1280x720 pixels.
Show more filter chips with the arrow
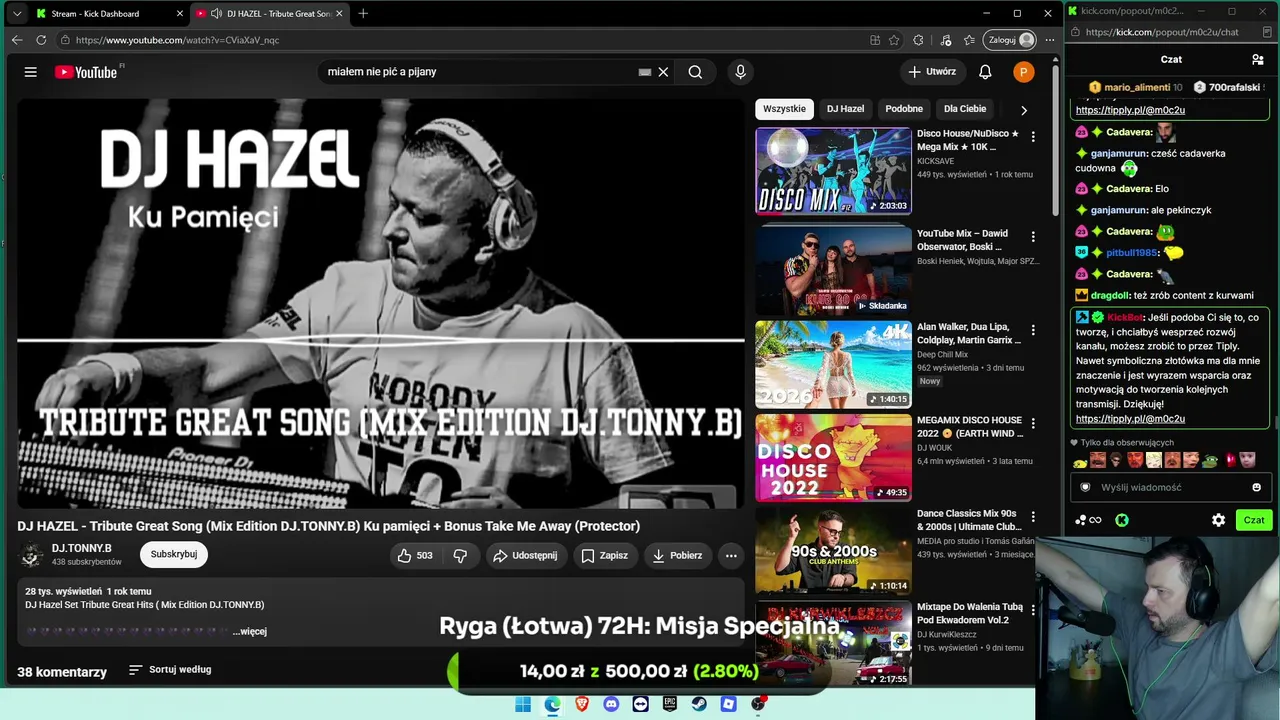click(x=1023, y=110)
